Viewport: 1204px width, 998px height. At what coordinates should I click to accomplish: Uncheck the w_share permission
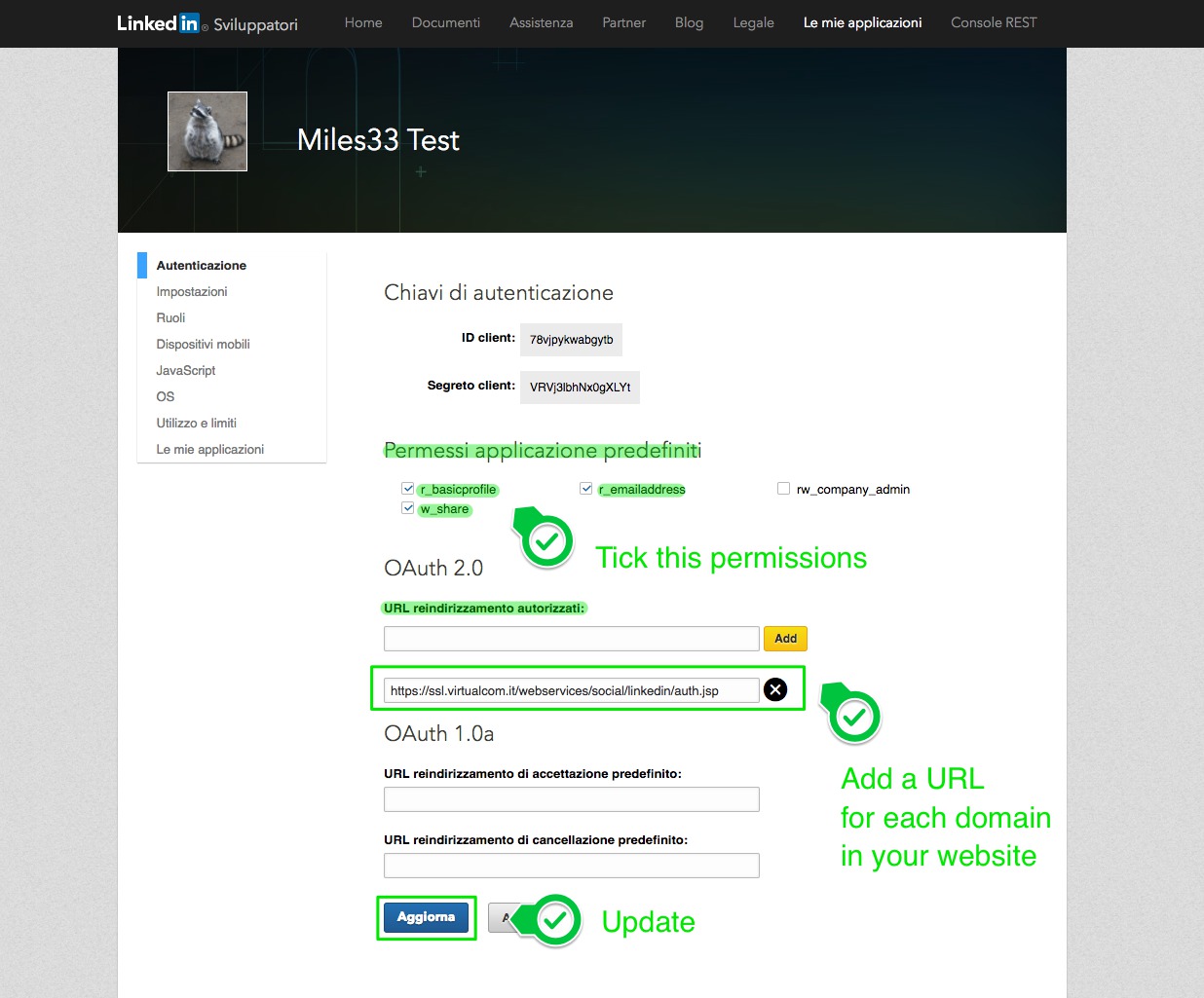click(408, 508)
